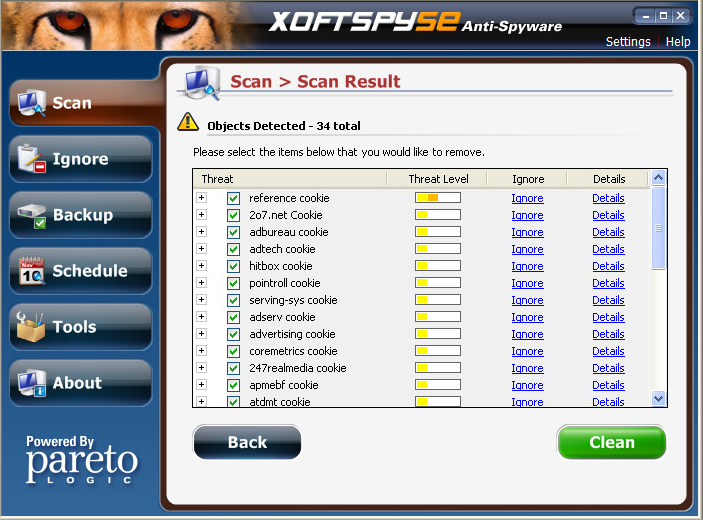Uncheck the serving-sys cookie checkbox
703x520 pixels.
click(x=233, y=300)
